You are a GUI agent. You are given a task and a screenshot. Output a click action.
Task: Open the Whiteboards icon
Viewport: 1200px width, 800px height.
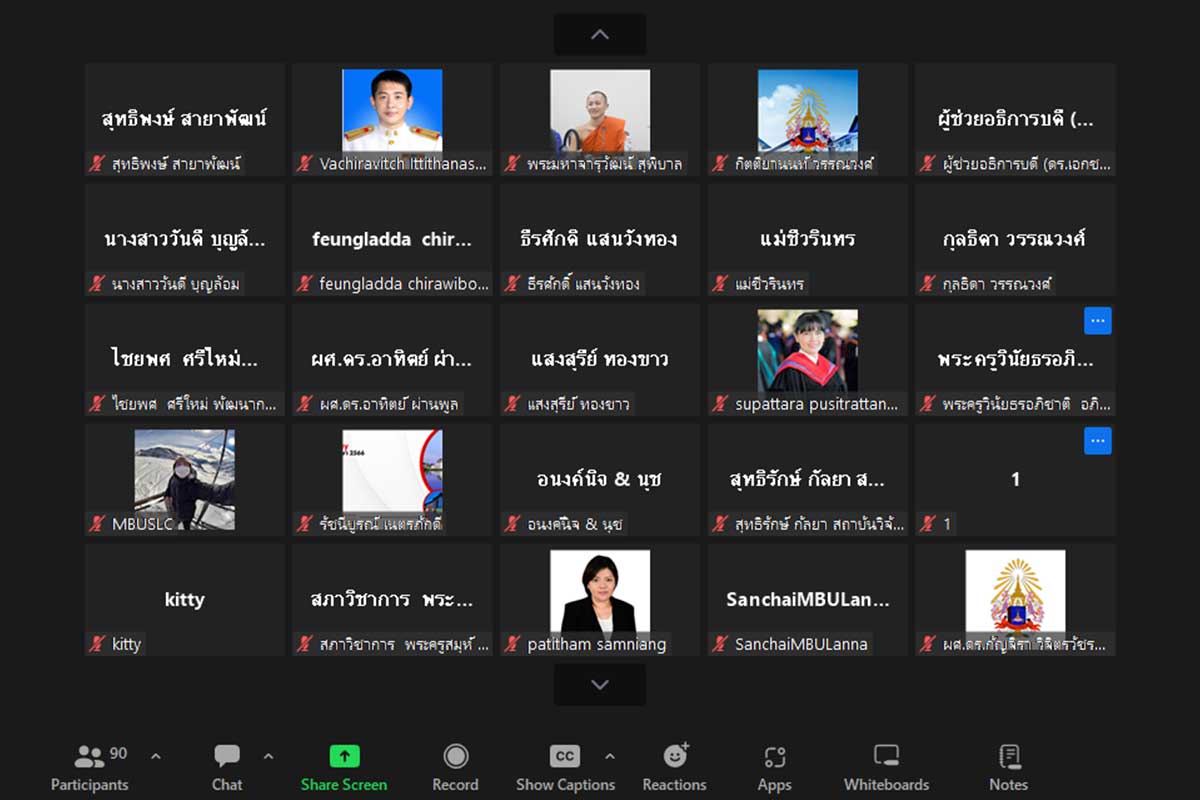pyautogui.click(x=886, y=756)
